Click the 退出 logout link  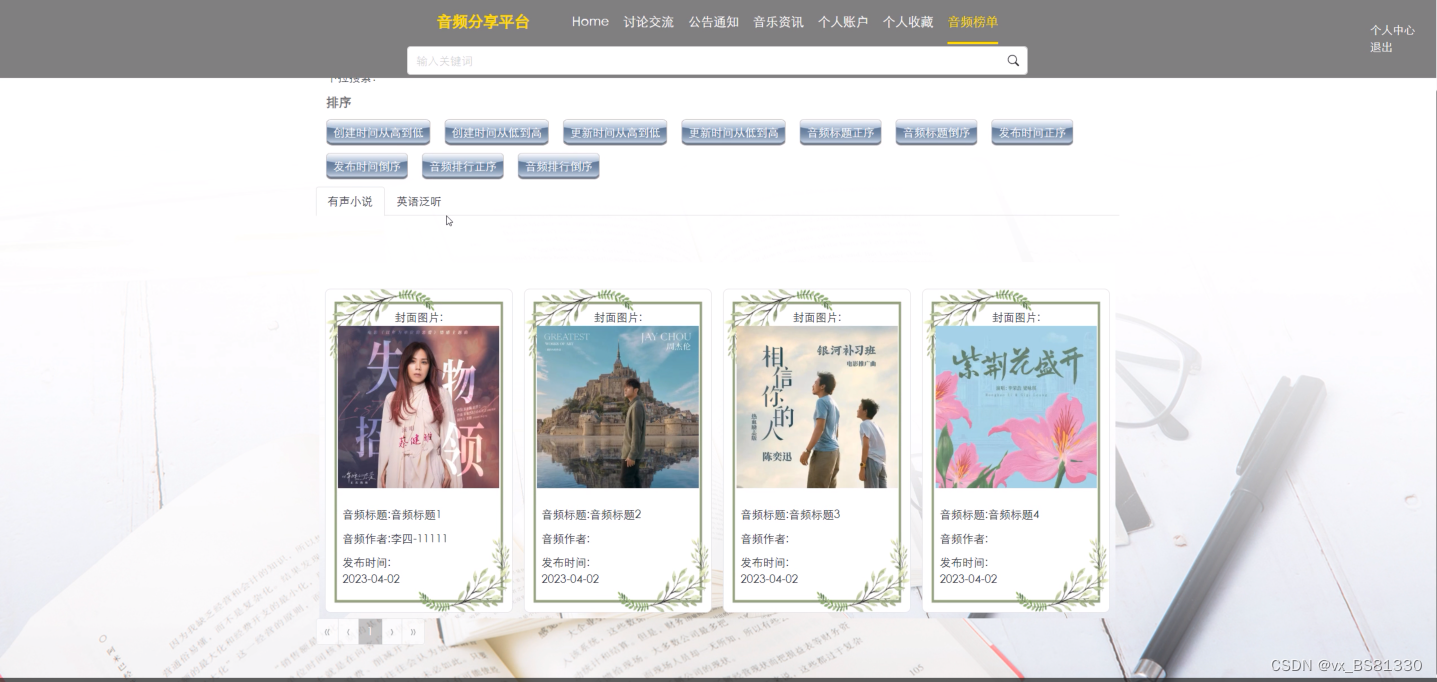[x=1381, y=47]
